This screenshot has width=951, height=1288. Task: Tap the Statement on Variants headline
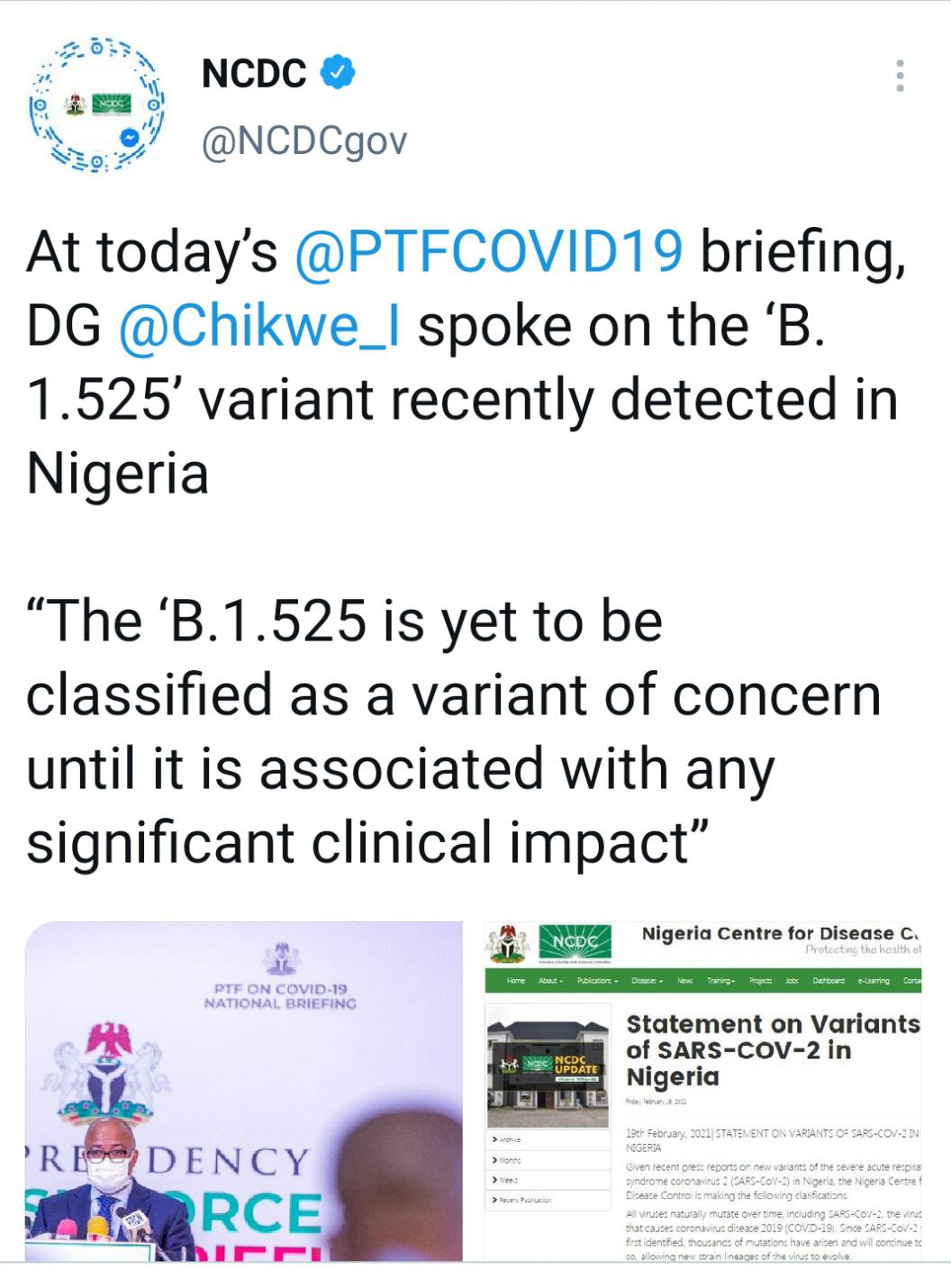coord(773,1050)
